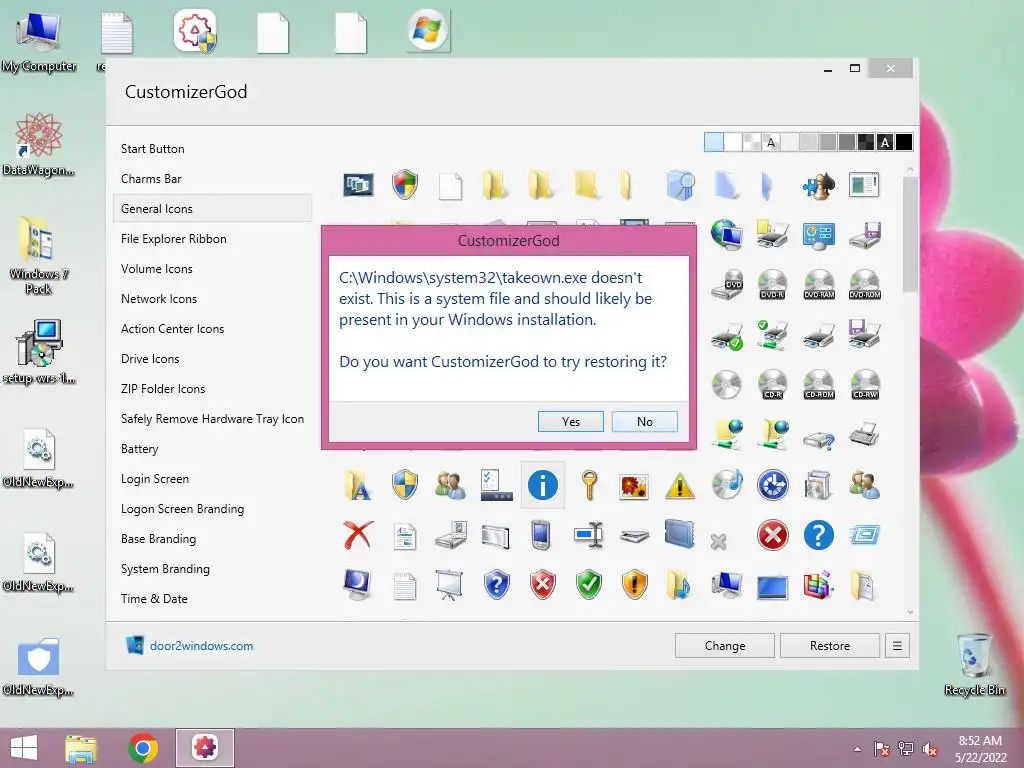Pick the light blue preview background swatch
Image resolution: width=1024 pixels, height=768 pixels.
[714, 142]
